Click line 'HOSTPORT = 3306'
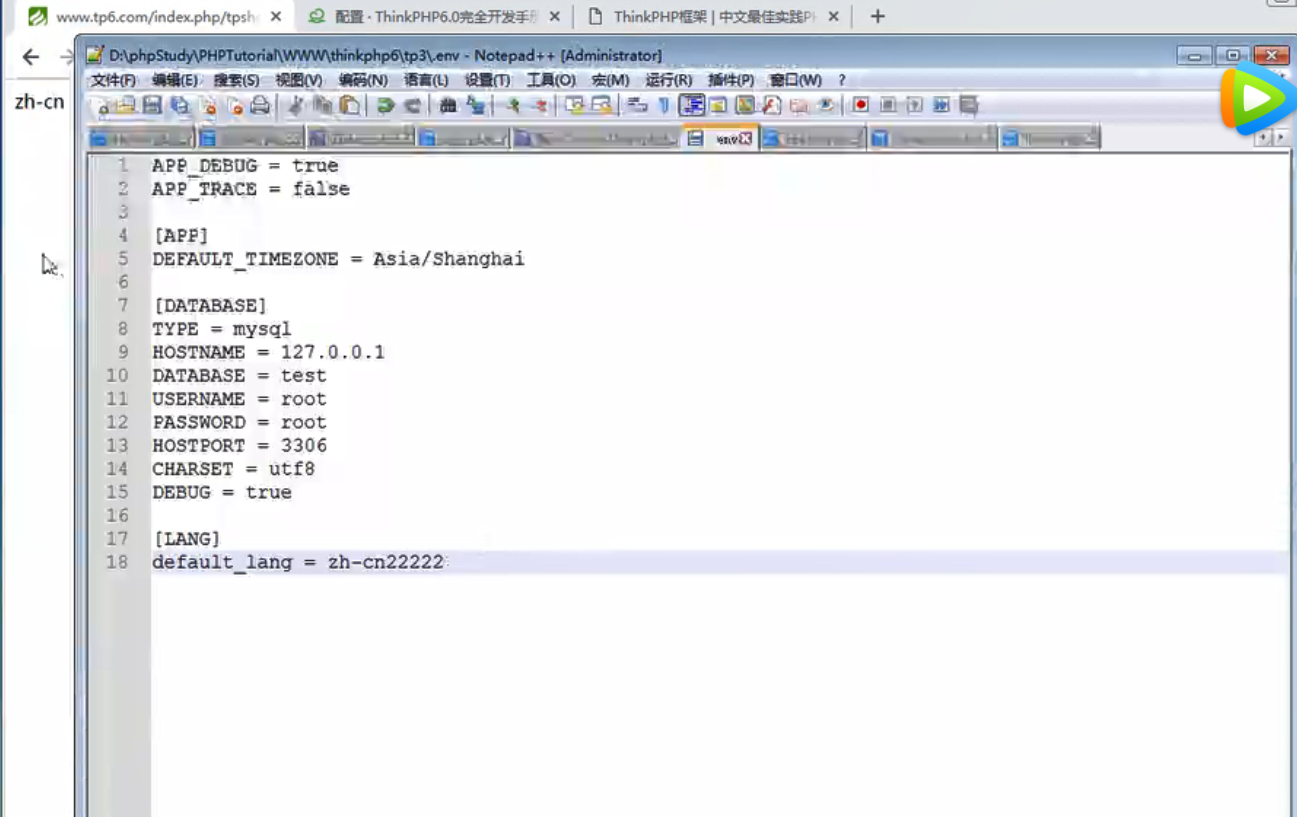Viewport: 1297px width, 817px height. 239,446
